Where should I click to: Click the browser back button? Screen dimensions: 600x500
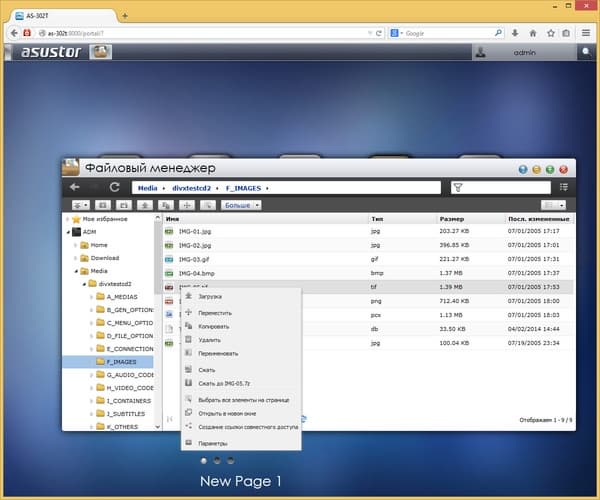pyautogui.click(x=14, y=33)
